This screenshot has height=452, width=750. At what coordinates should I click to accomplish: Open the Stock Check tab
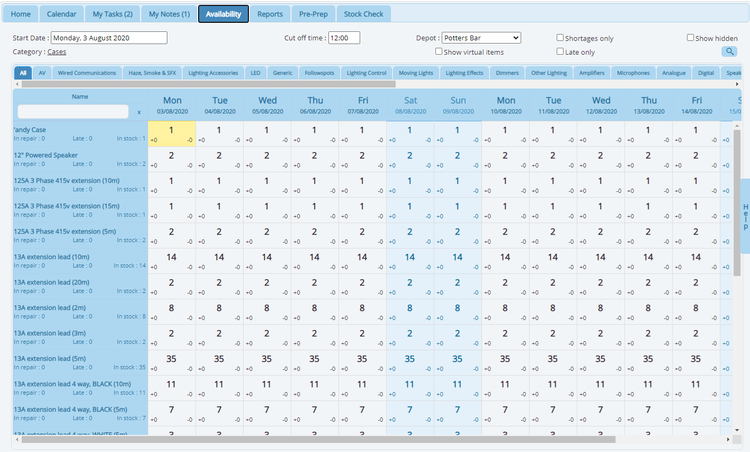coord(361,14)
